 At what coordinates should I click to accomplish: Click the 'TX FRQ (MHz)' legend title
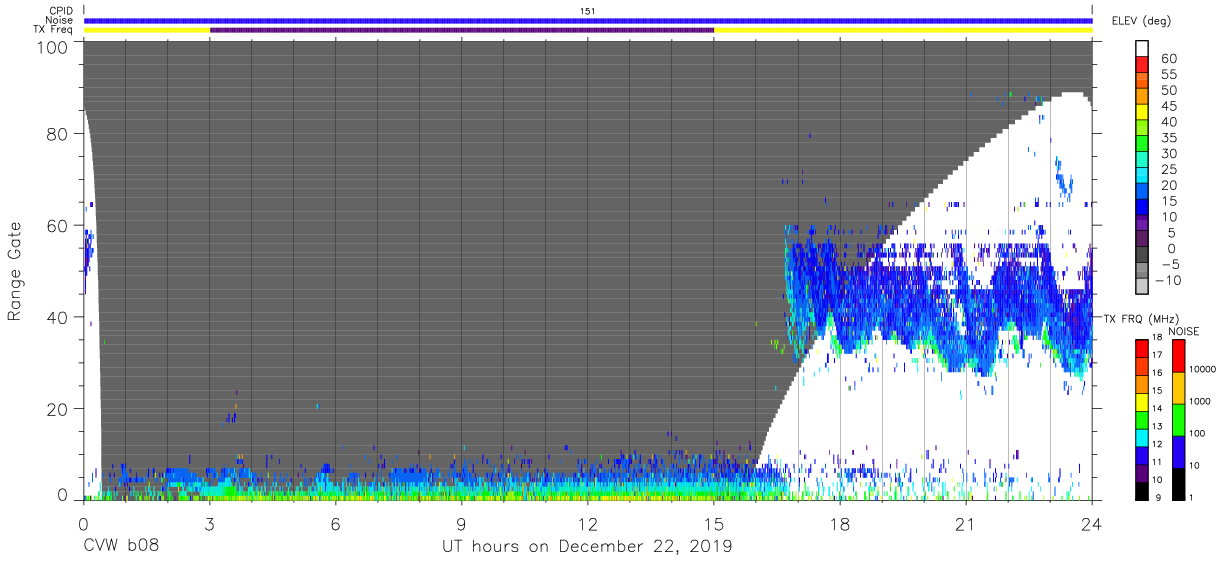coord(1141,319)
